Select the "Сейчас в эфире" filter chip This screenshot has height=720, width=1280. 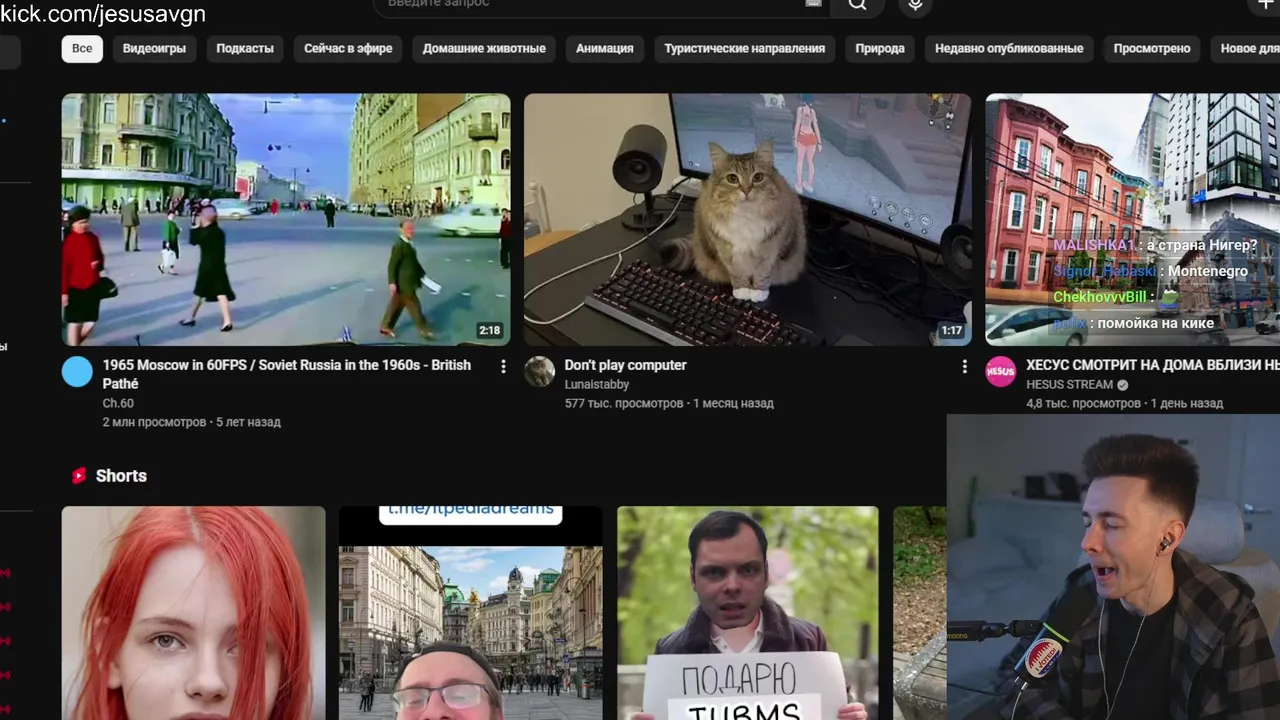348,48
